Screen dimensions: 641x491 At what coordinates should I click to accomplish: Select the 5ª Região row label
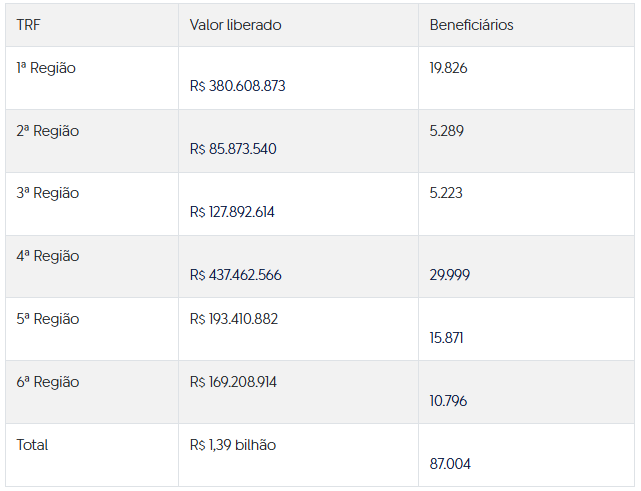pos(47,319)
